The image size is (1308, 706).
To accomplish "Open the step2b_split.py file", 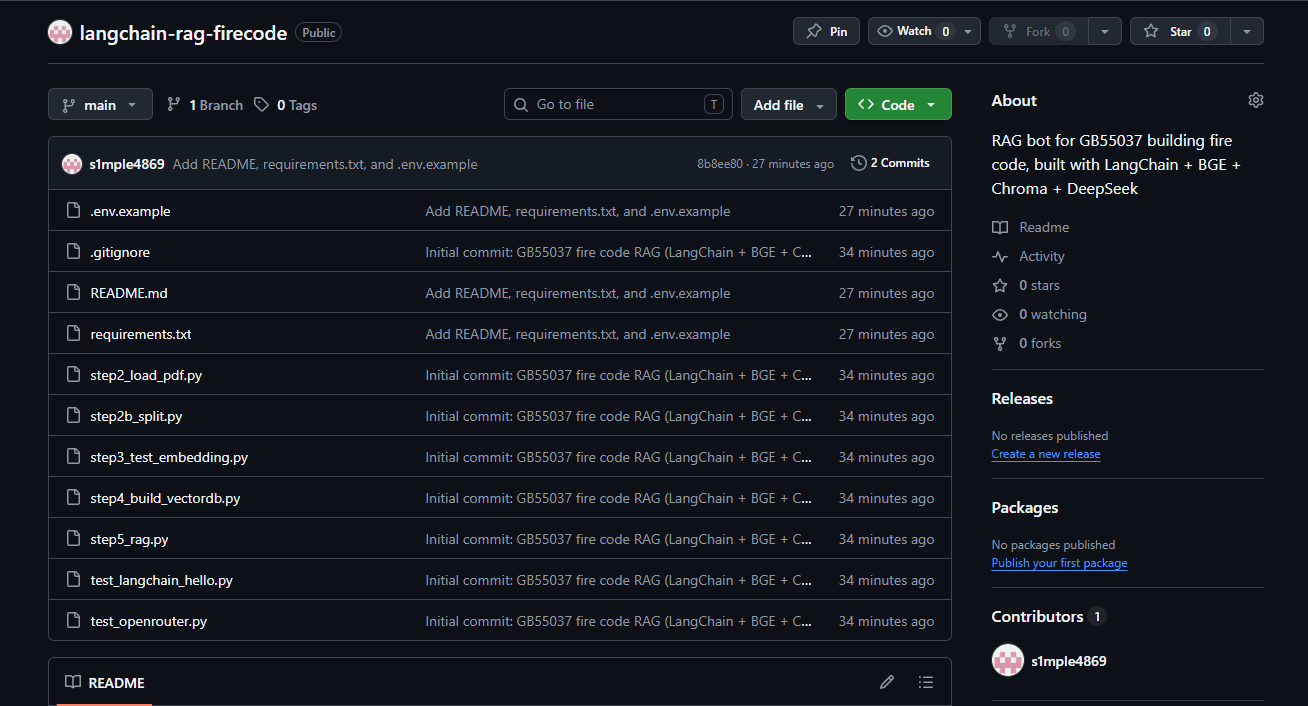I will coord(136,416).
